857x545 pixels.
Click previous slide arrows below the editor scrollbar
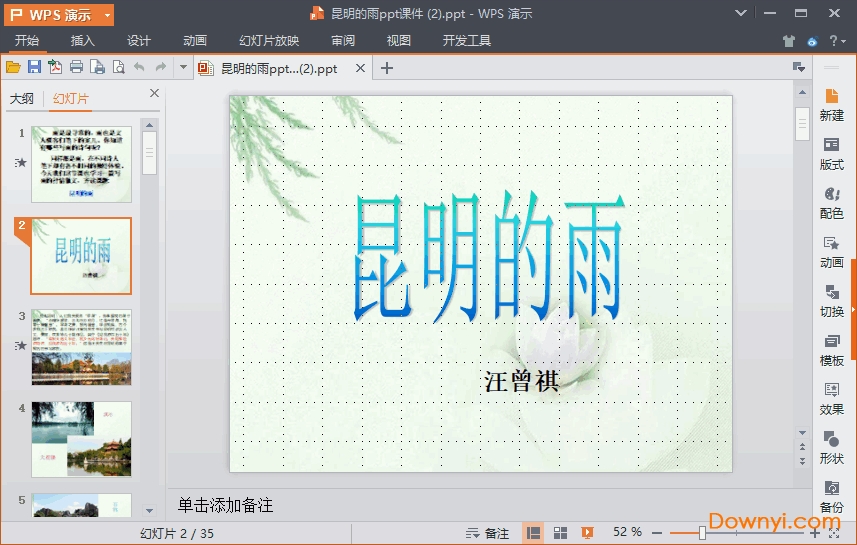point(802,447)
